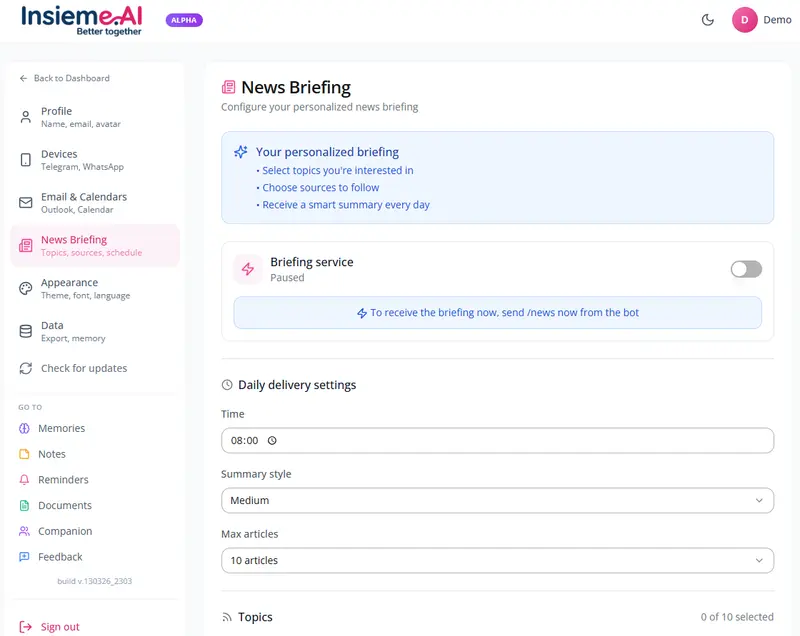Open the Documents page

[64, 506]
